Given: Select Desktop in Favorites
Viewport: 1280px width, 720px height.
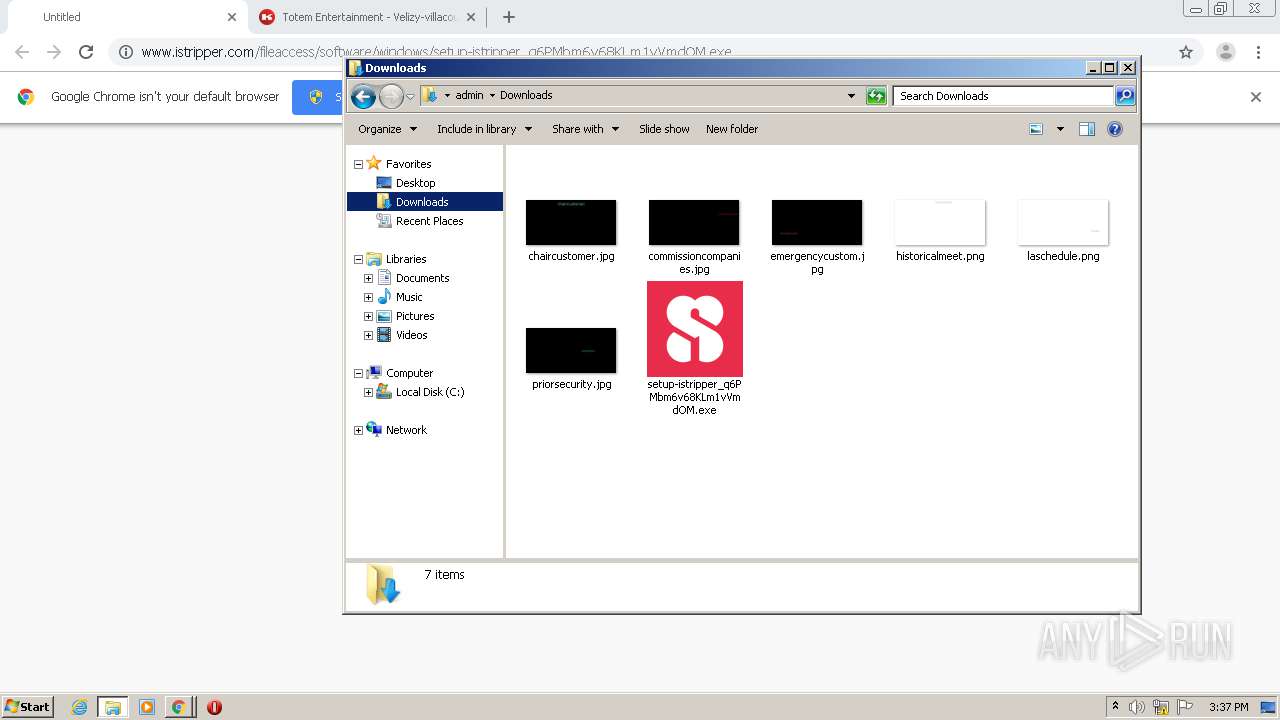Looking at the screenshot, I should [415, 183].
